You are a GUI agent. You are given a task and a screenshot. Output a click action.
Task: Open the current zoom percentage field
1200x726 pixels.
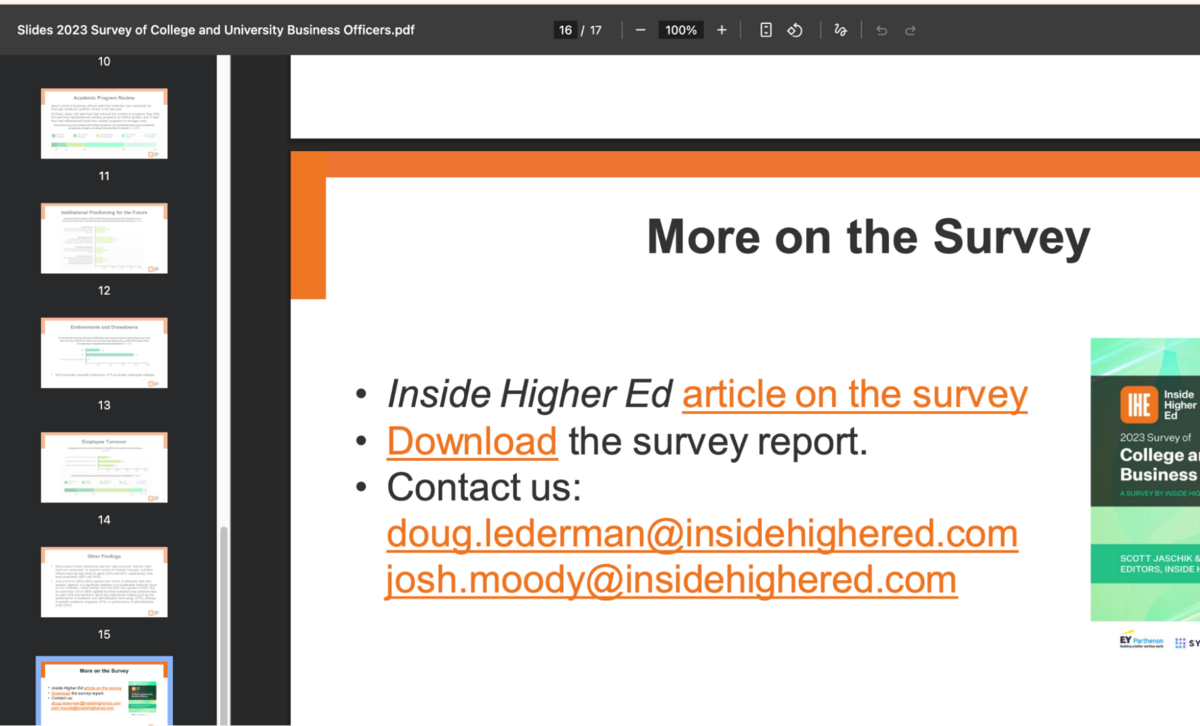click(680, 29)
